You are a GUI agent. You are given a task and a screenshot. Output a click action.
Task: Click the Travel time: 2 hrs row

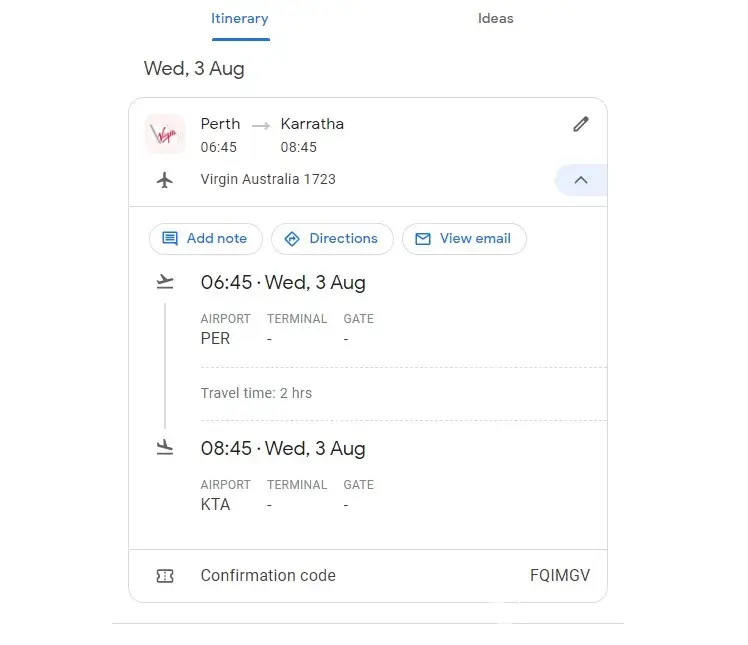pyautogui.click(x=256, y=393)
